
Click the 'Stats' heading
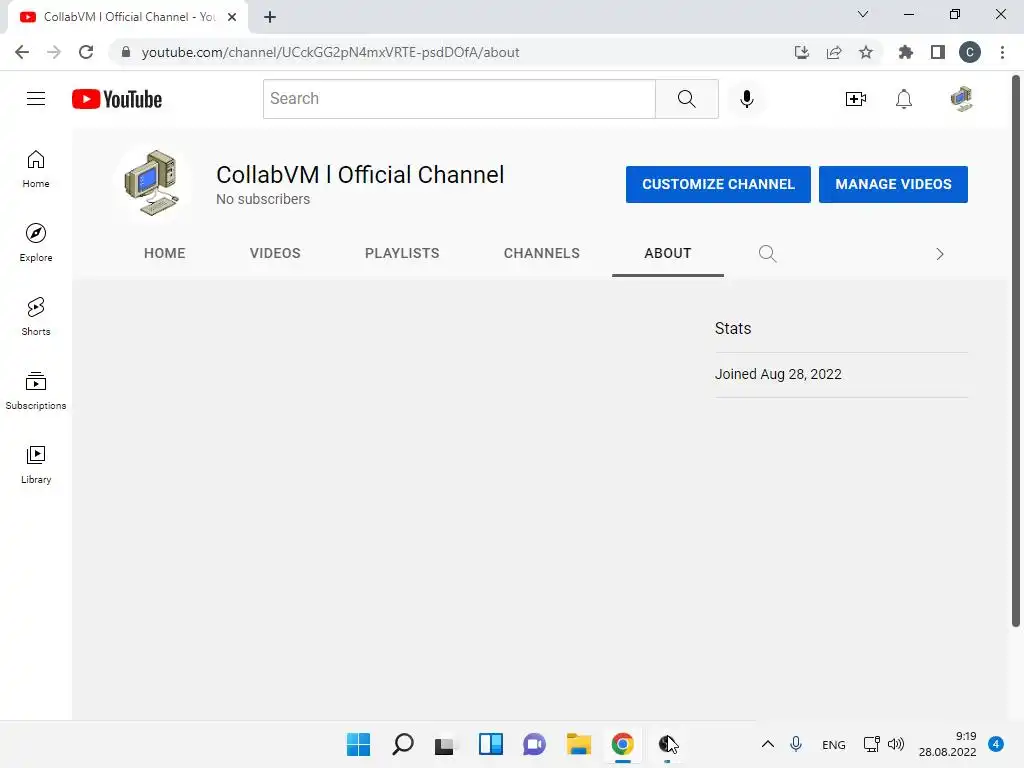[x=733, y=328]
